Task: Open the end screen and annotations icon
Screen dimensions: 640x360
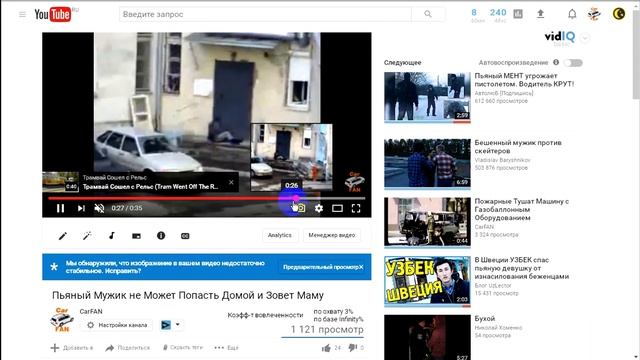Action: pos(136,236)
